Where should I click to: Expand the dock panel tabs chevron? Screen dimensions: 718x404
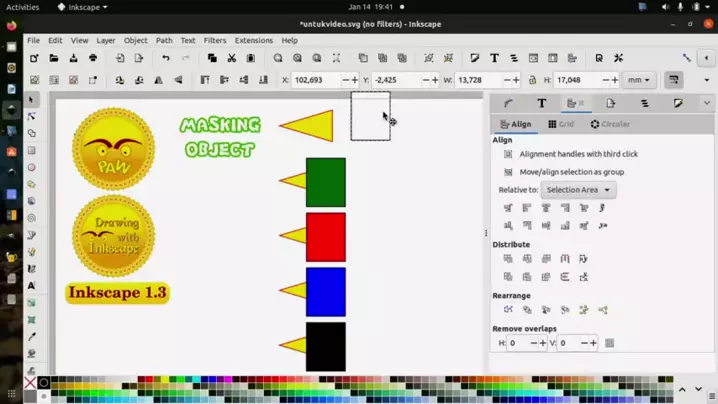(706, 103)
